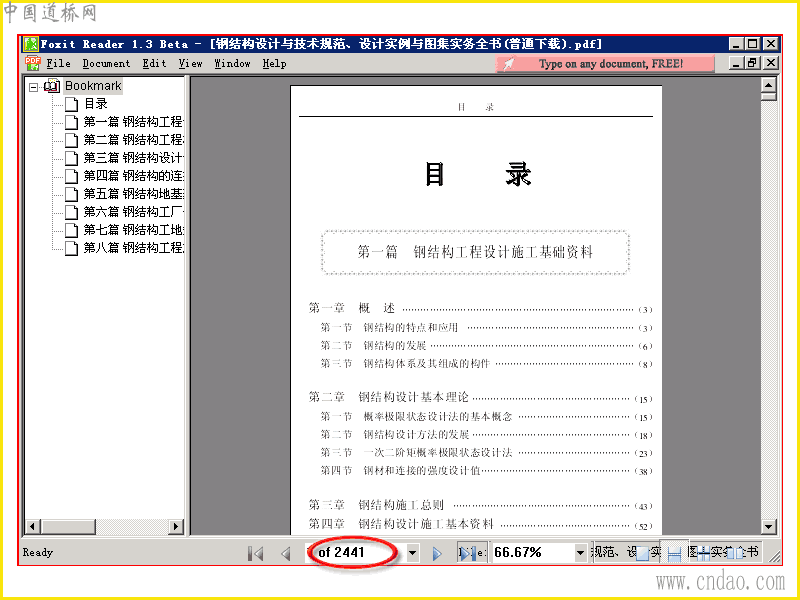Advance to next page arrow

click(x=437, y=553)
